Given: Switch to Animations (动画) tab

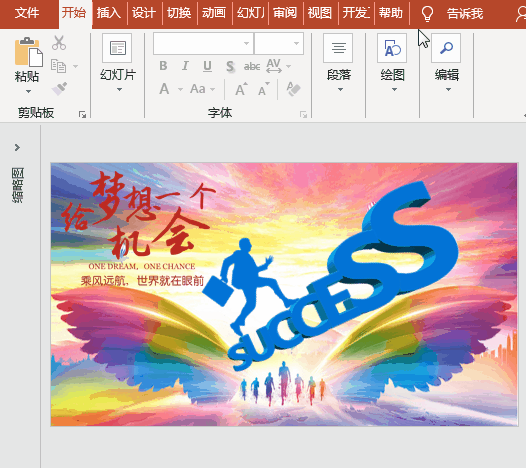Looking at the screenshot, I should point(214,13).
